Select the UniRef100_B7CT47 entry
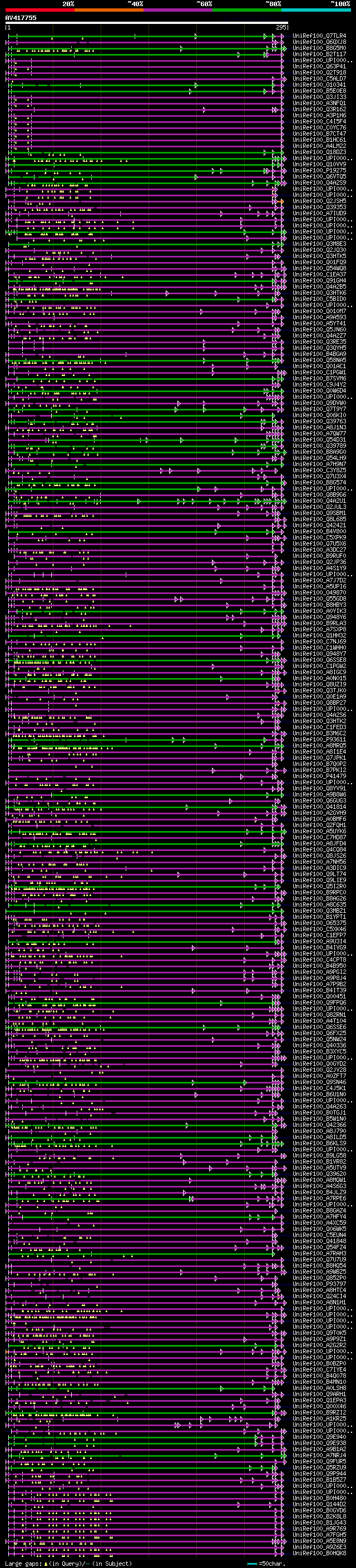356x1568 pixels. (319, 134)
